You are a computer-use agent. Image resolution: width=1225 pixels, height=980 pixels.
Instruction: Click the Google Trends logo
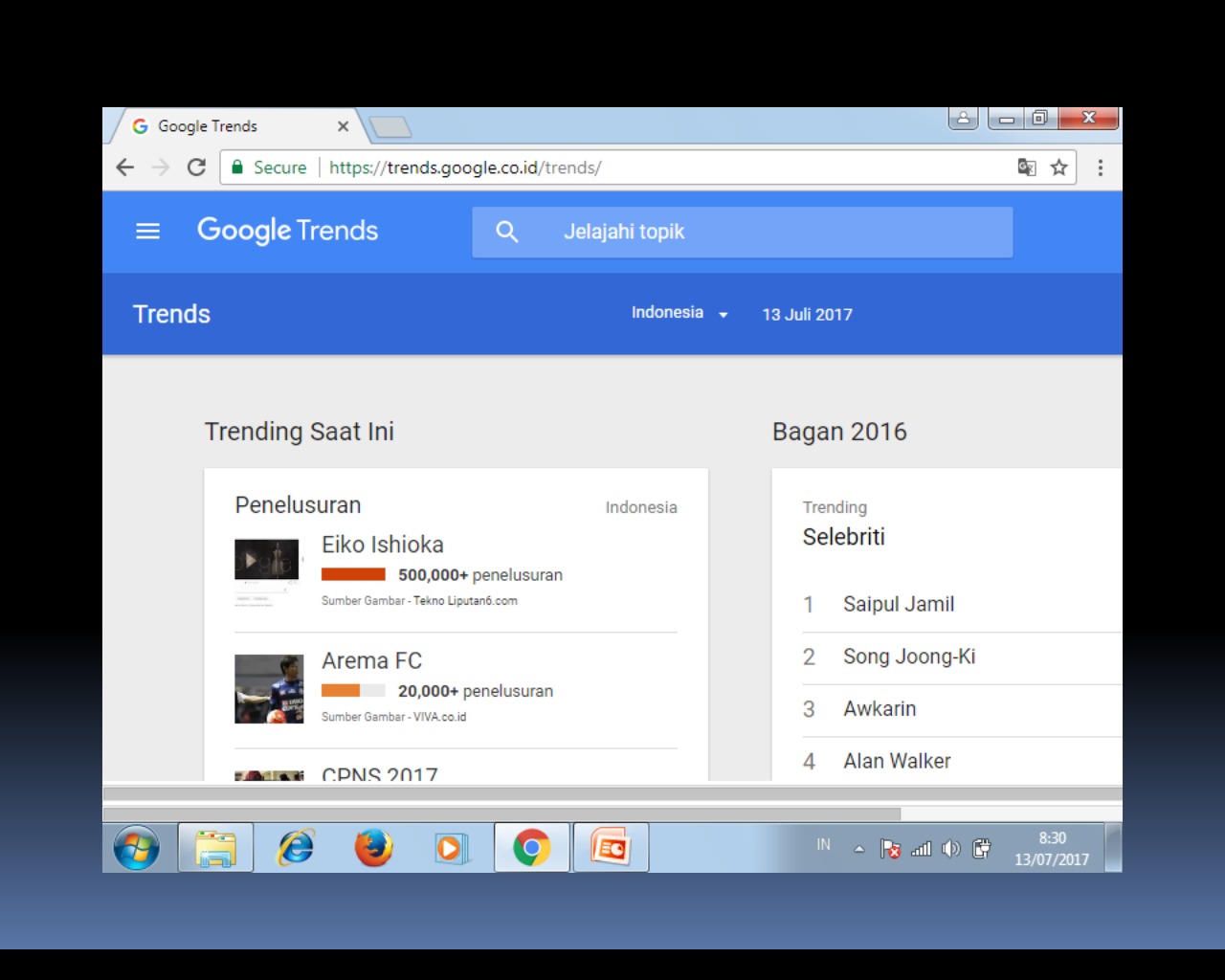tap(287, 231)
